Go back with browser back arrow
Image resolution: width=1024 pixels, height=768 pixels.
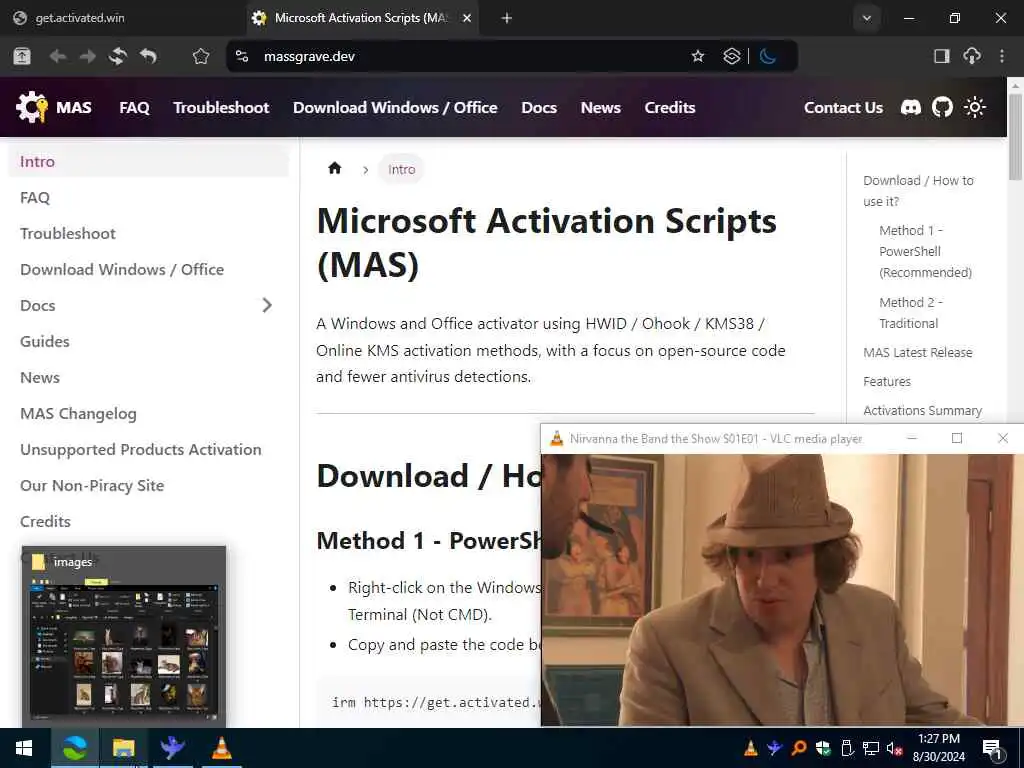point(57,56)
